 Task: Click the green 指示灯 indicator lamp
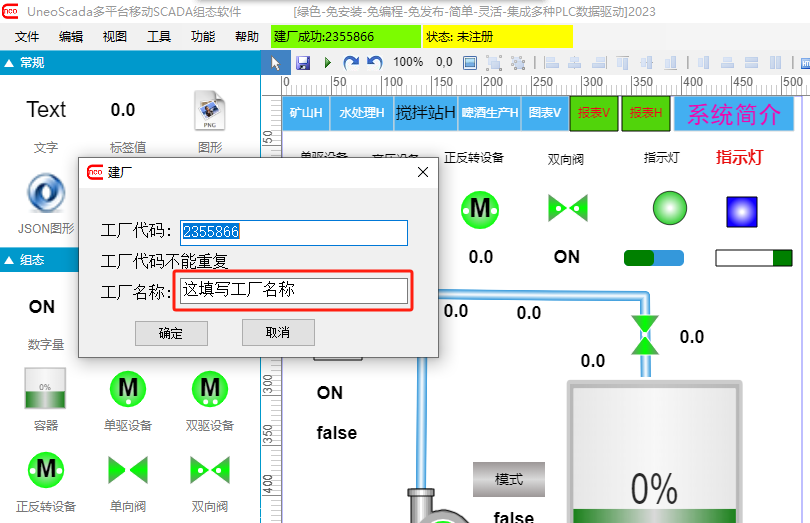pyautogui.click(x=670, y=209)
